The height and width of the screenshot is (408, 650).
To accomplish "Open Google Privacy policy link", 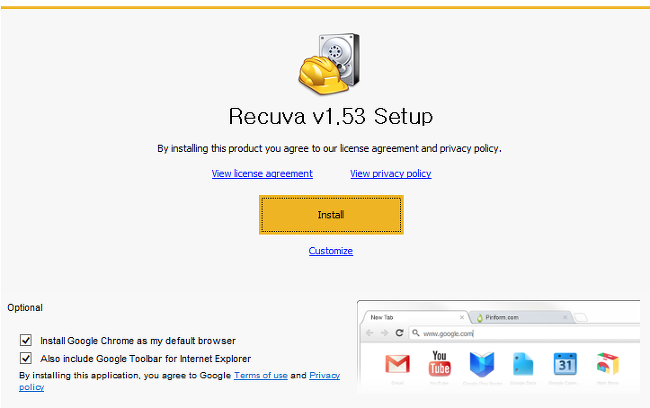I will point(325,375).
